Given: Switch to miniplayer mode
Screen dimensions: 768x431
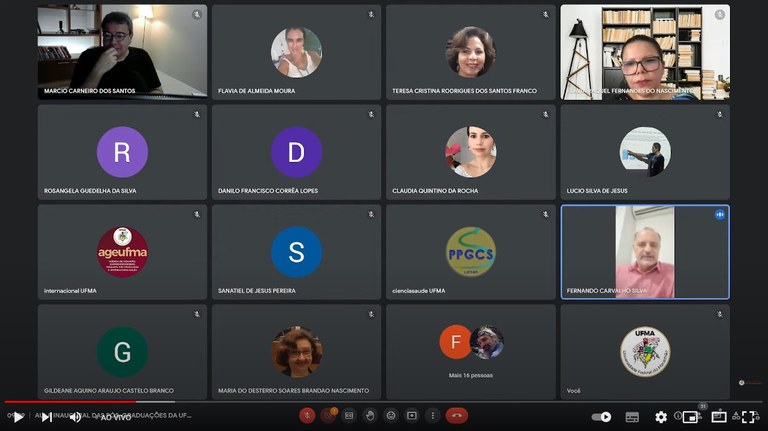Looking at the screenshot, I should click(x=690, y=417).
